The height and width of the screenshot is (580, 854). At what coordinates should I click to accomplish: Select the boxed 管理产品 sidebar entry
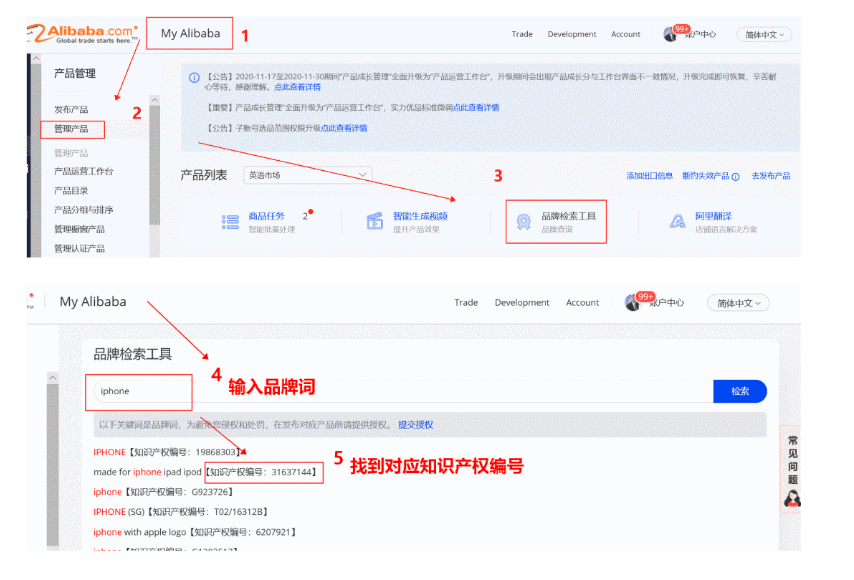(71, 129)
